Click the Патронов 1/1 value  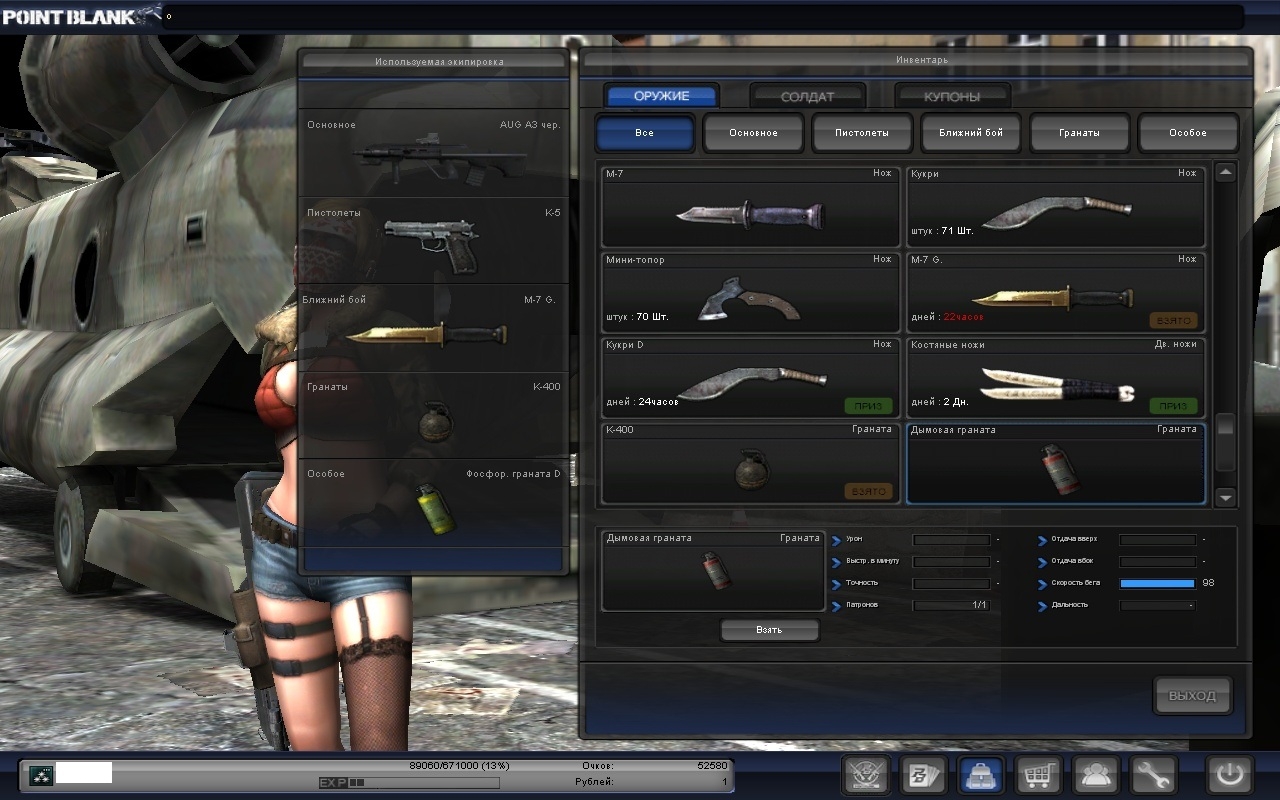point(979,606)
